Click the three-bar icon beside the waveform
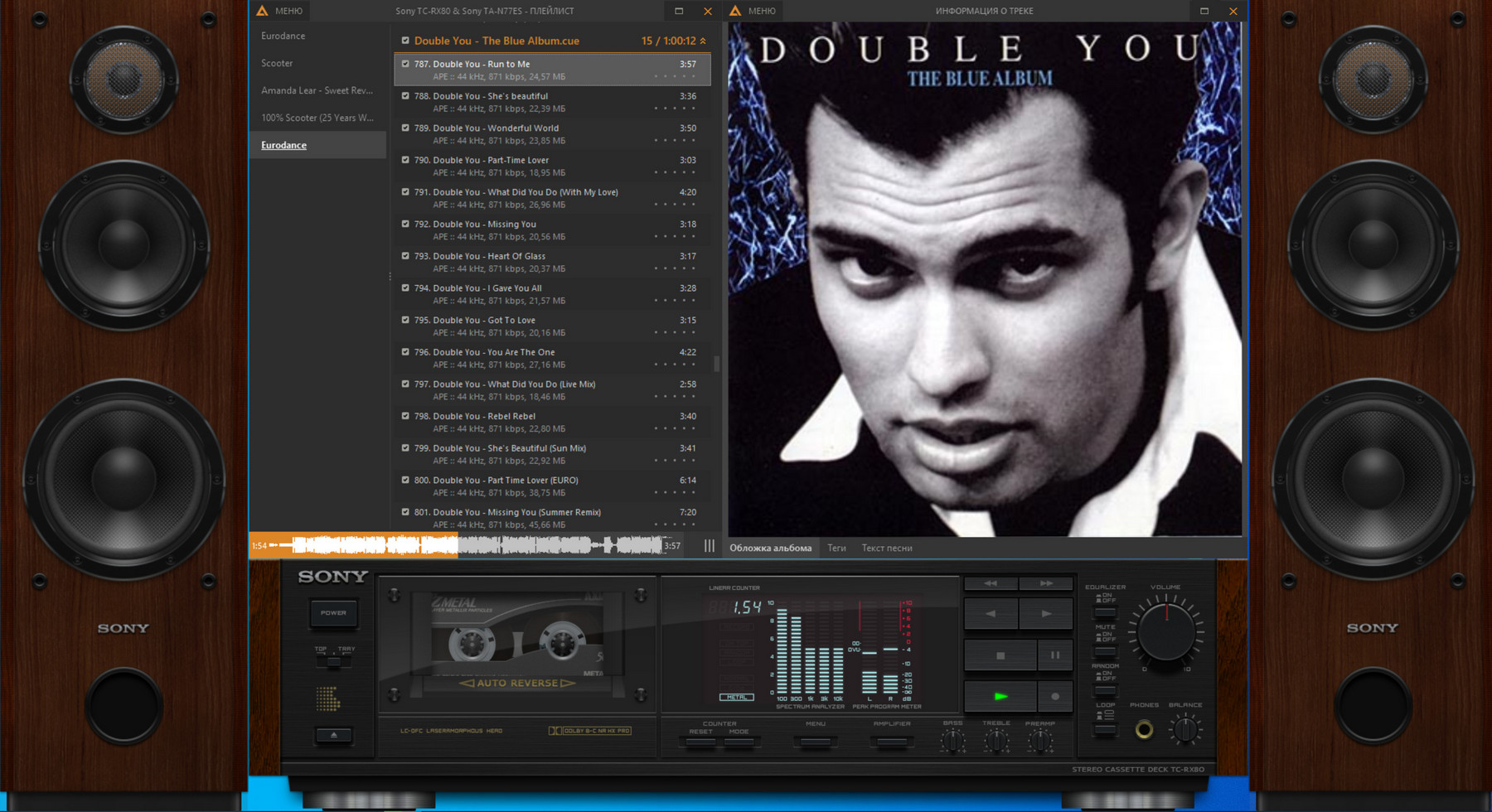This screenshot has width=1492, height=812. click(710, 546)
